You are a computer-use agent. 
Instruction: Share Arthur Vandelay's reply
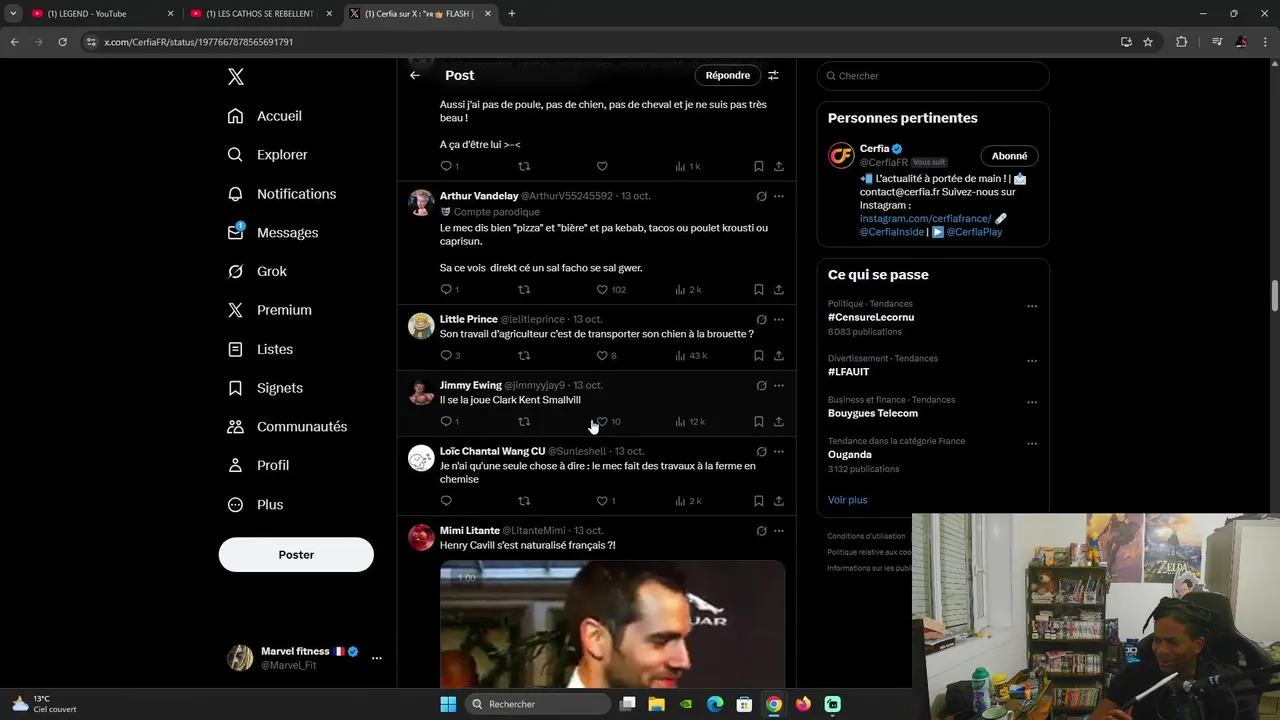click(x=779, y=290)
